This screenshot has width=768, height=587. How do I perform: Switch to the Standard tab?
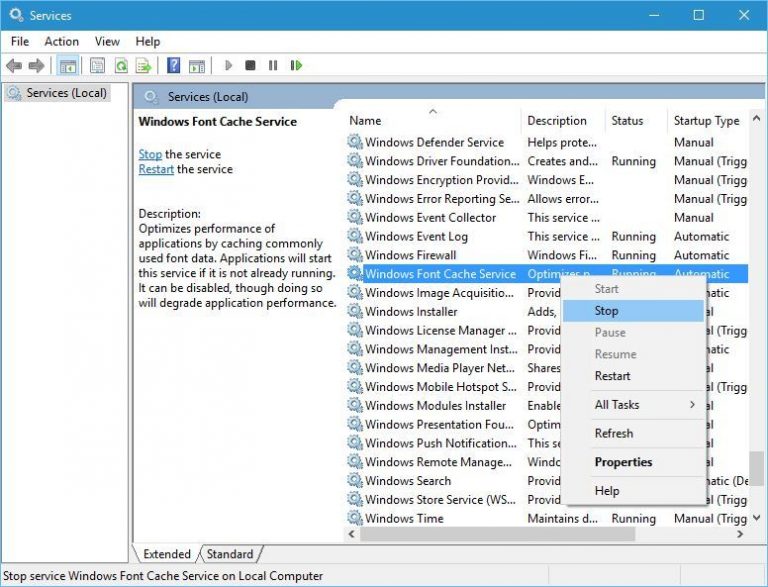[x=230, y=554]
